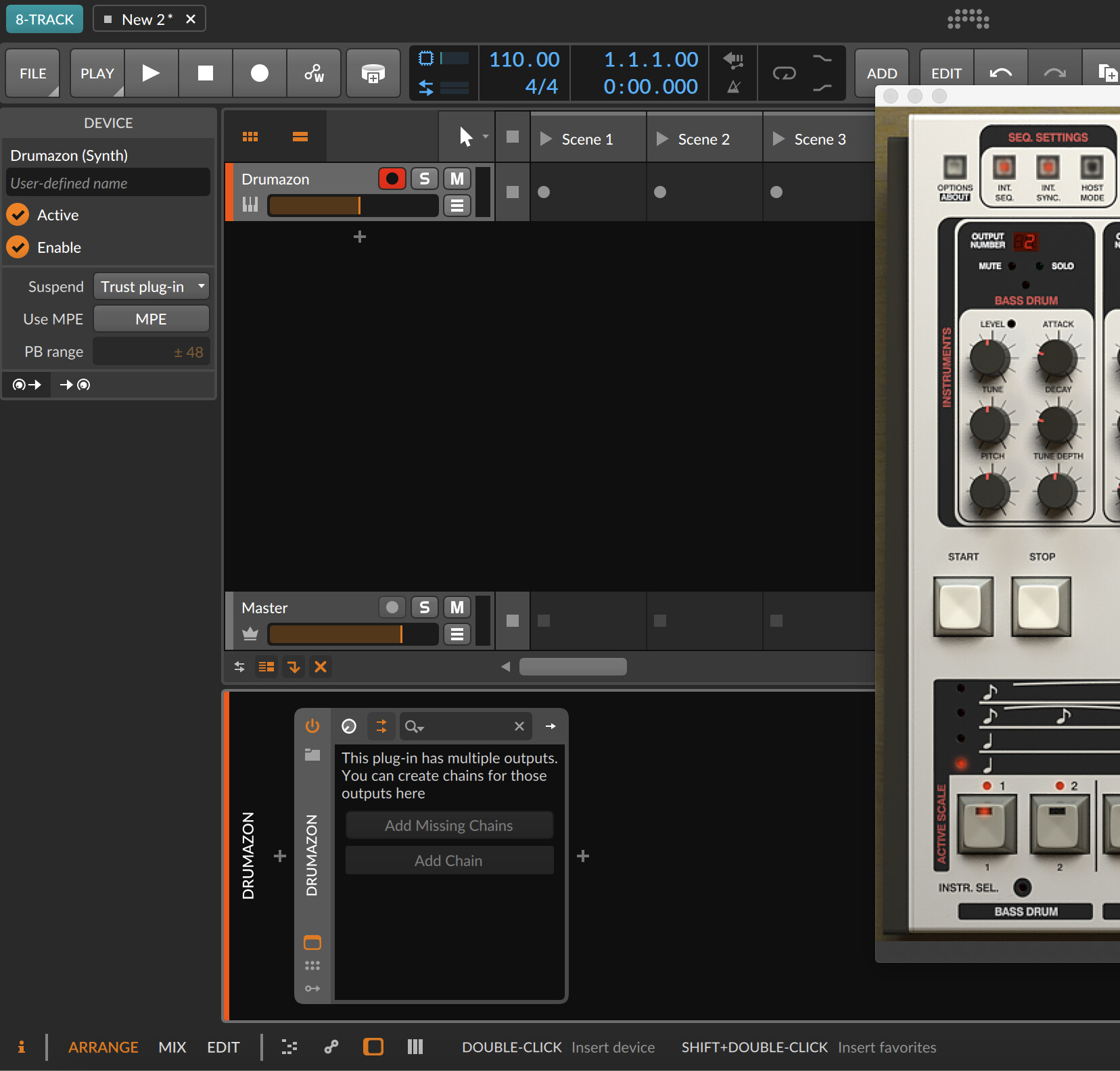Open the Master track list menu icon

coord(457,634)
